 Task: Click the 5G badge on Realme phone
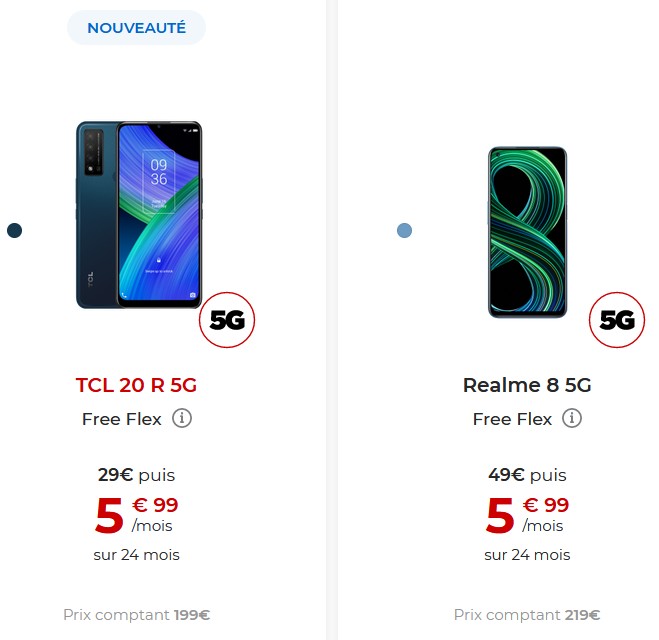pyautogui.click(x=617, y=320)
